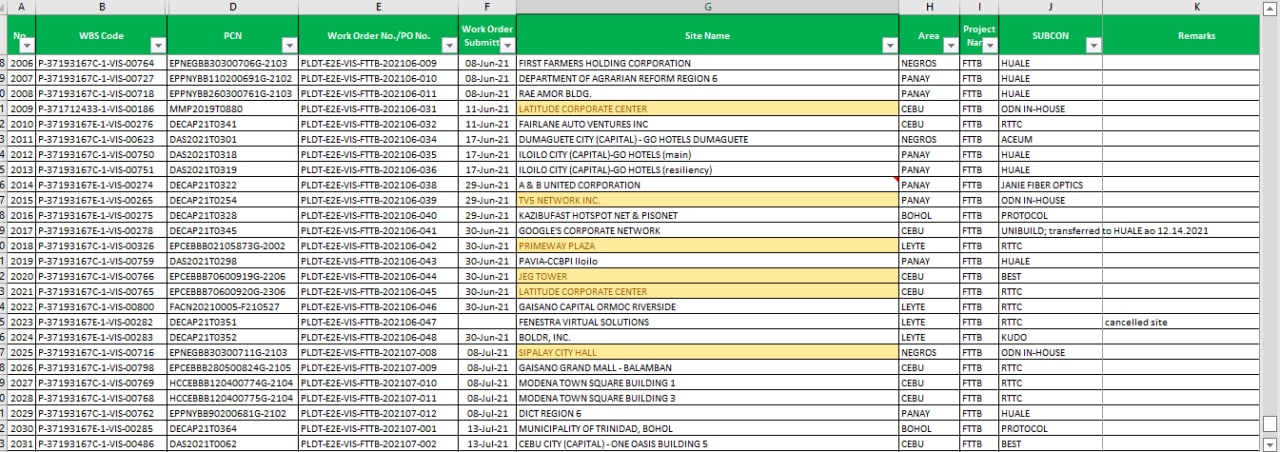The height and width of the screenshot is (452, 1280).
Task: Select column D header
Action: pyautogui.click(x=232, y=7)
